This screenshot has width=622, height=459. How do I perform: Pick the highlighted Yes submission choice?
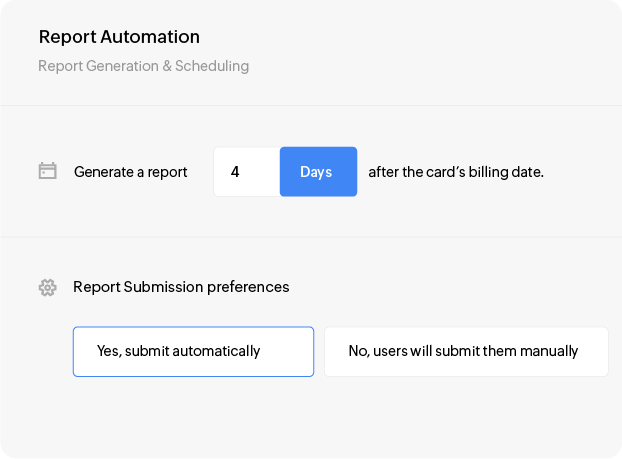pos(193,352)
